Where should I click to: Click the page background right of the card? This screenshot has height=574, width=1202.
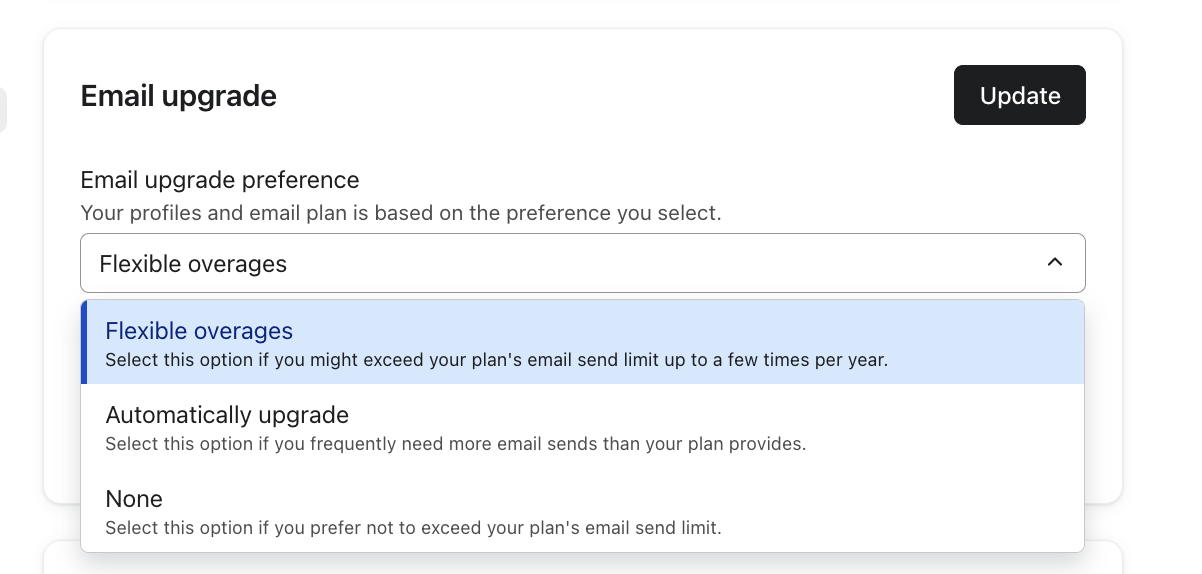tap(1162, 250)
